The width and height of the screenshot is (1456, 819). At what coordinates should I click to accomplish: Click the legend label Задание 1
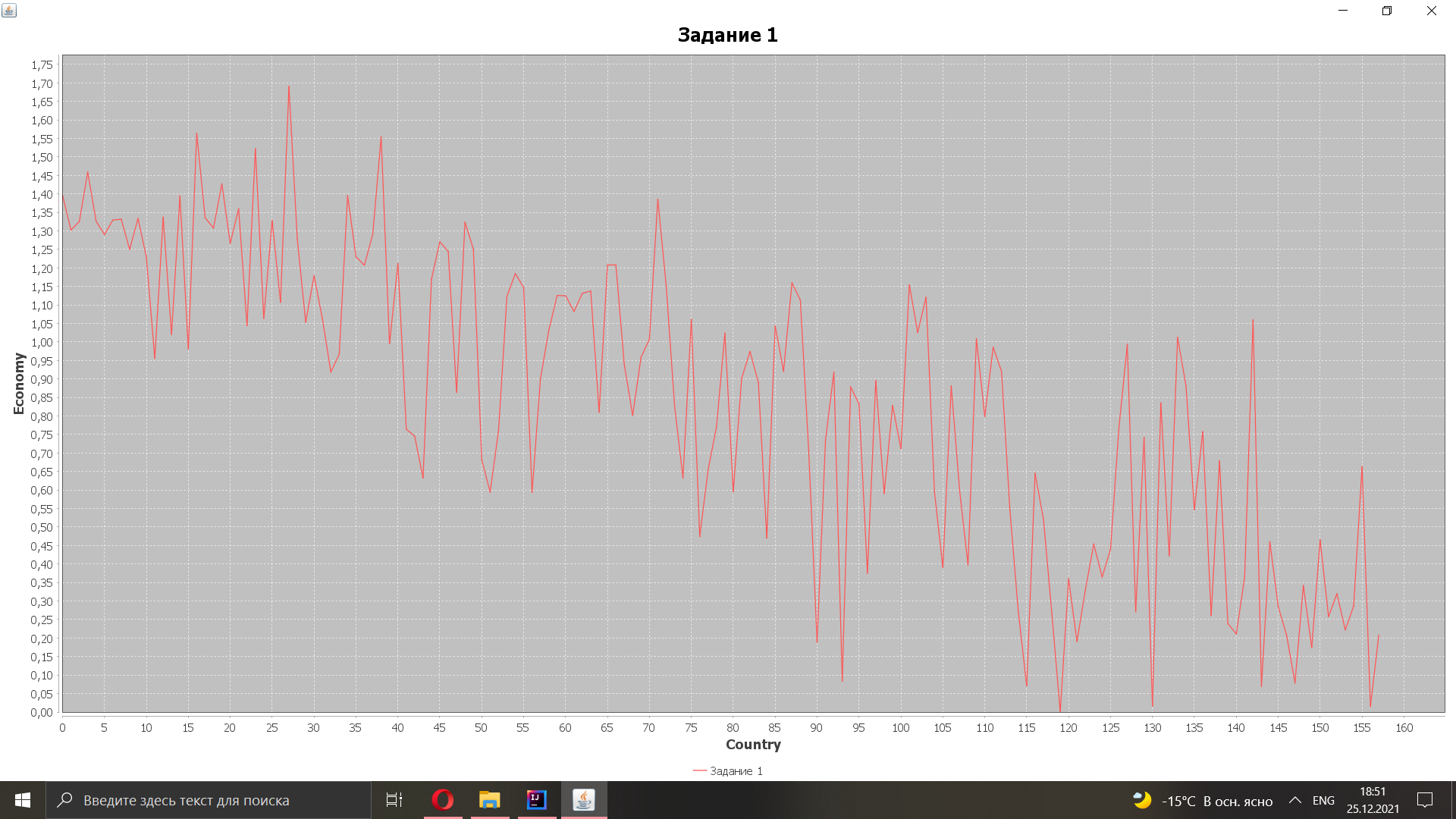click(x=736, y=771)
